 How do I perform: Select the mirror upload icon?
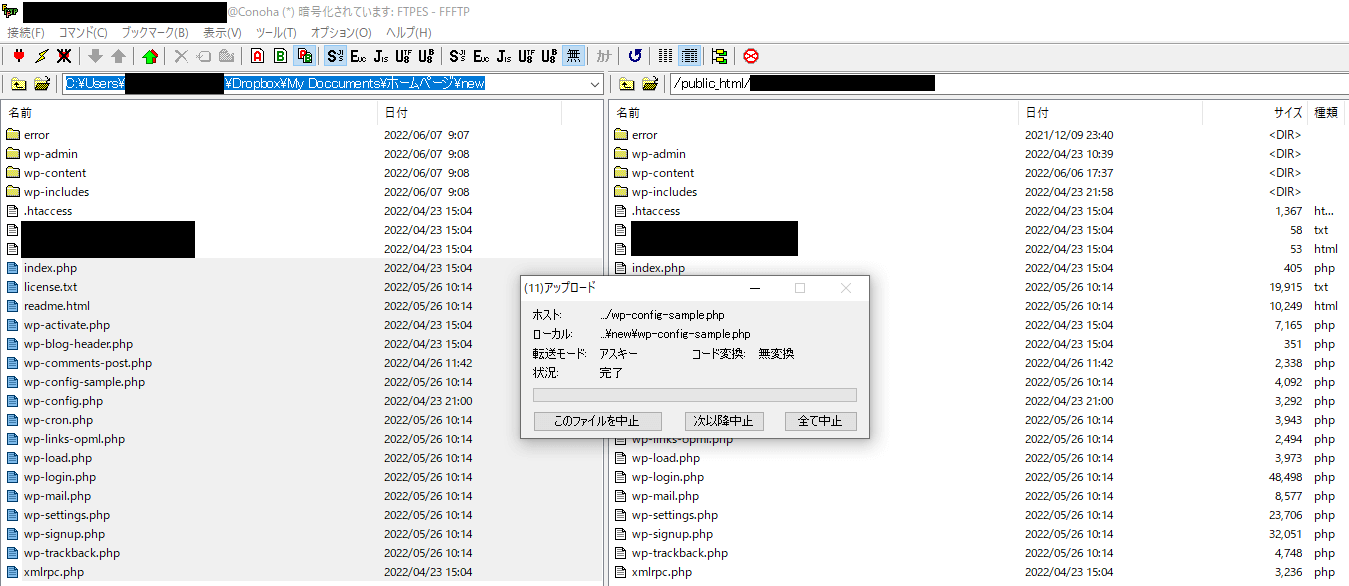point(149,56)
